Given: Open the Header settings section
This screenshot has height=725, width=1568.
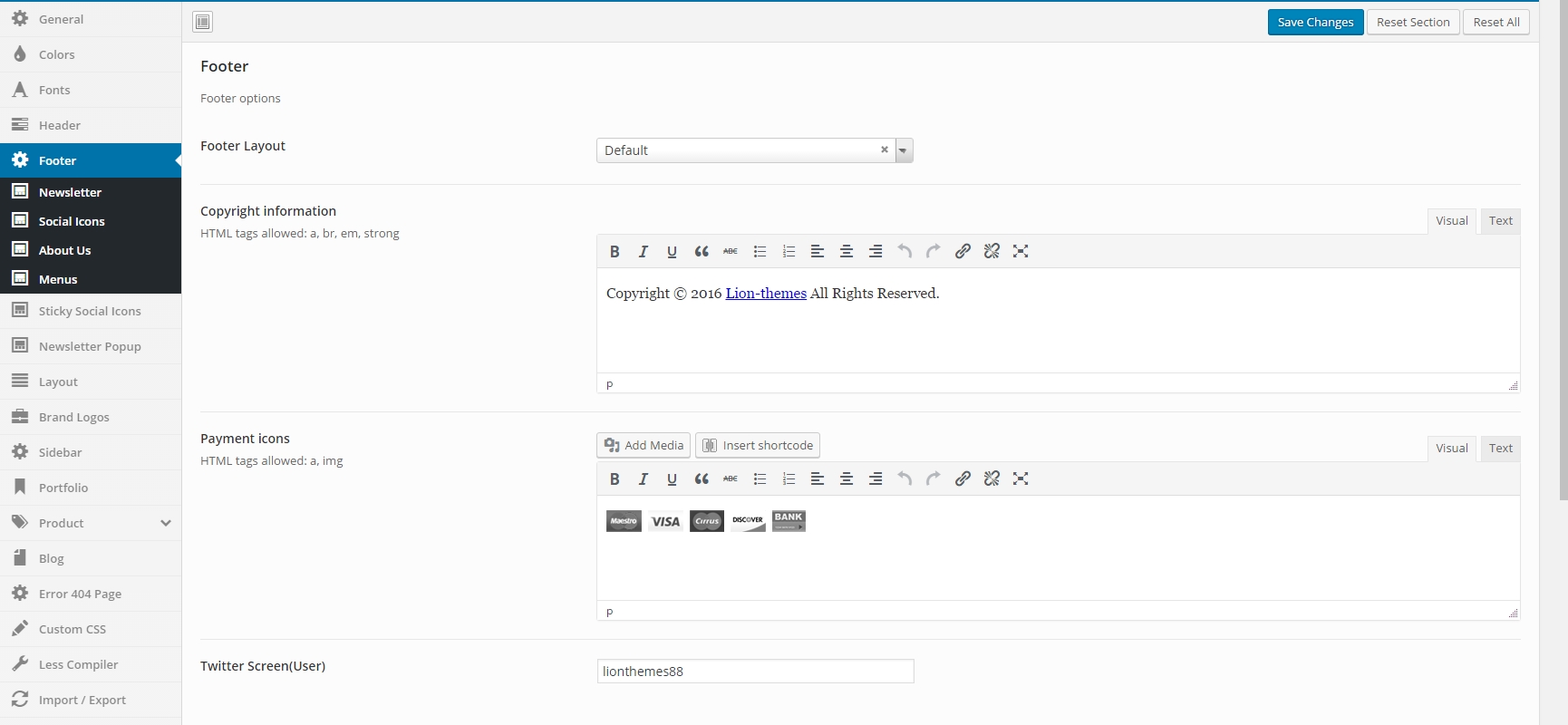Looking at the screenshot, I should pyautogui.click(x=91, y=125).
